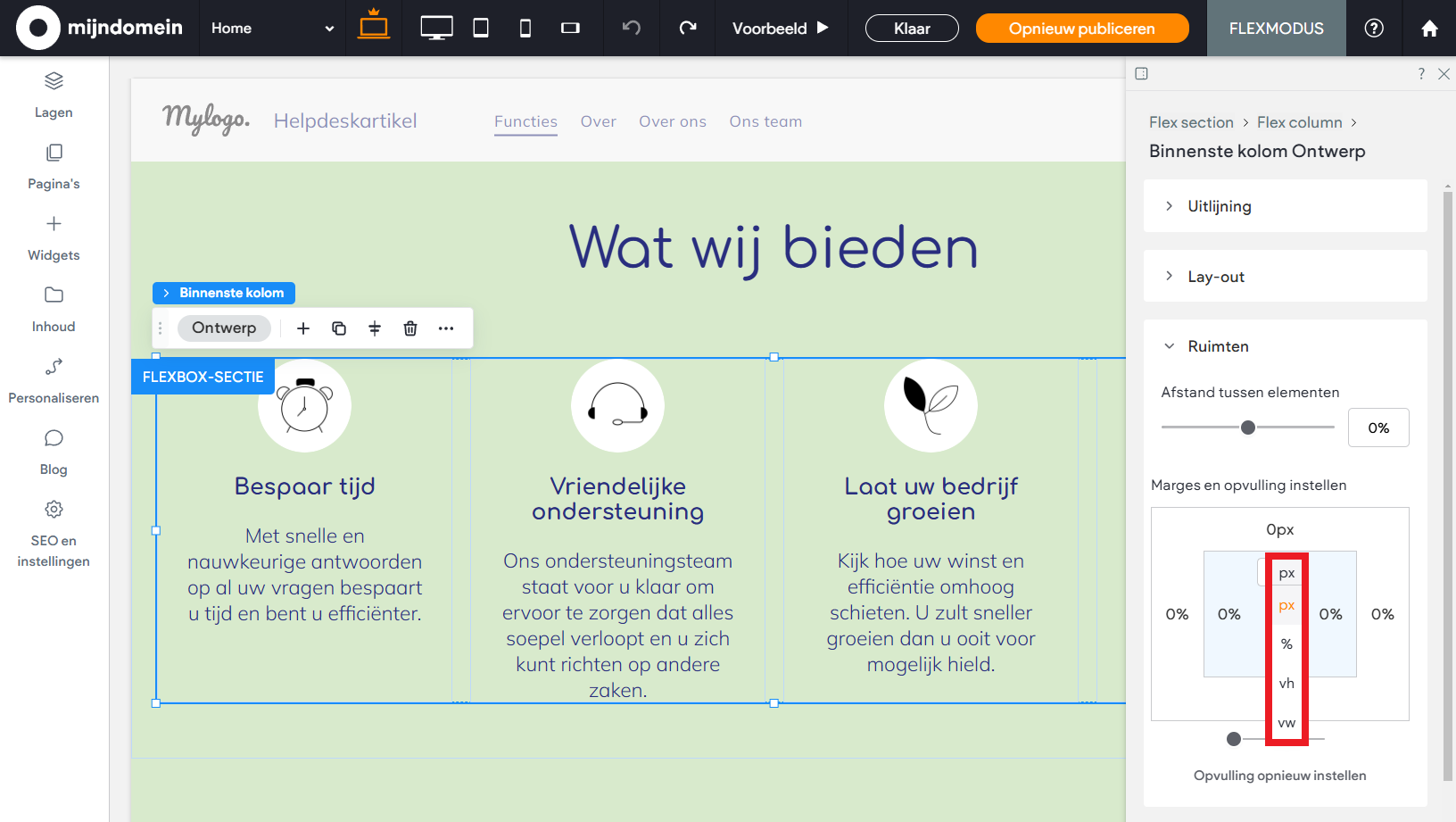Open the Home page dropdown
This screenshot has height=822, width=1456.
click(269, 28)
